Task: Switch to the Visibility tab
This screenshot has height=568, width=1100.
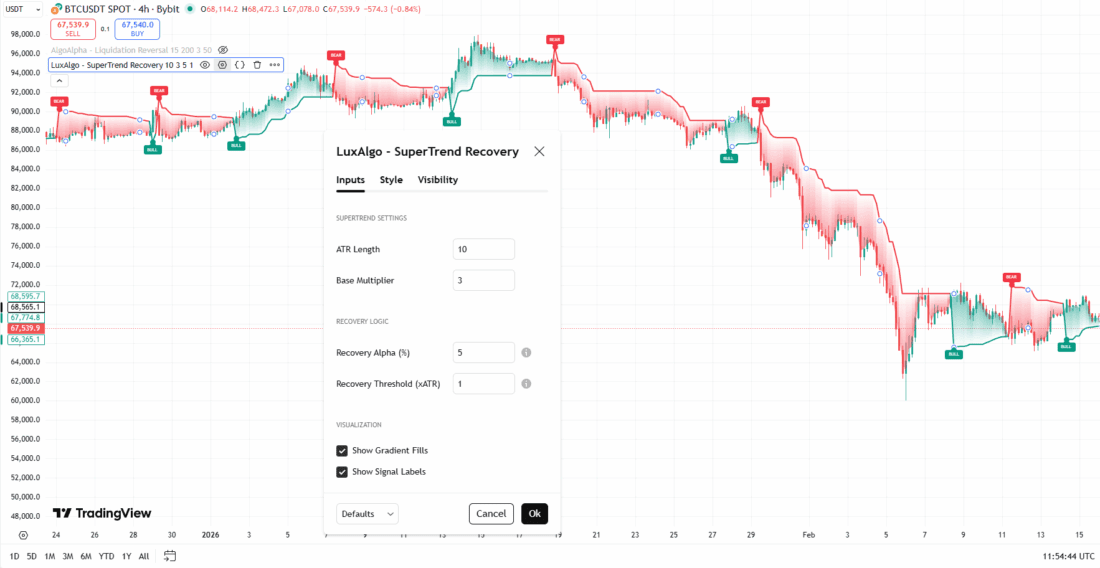Action: click(437, 180)
